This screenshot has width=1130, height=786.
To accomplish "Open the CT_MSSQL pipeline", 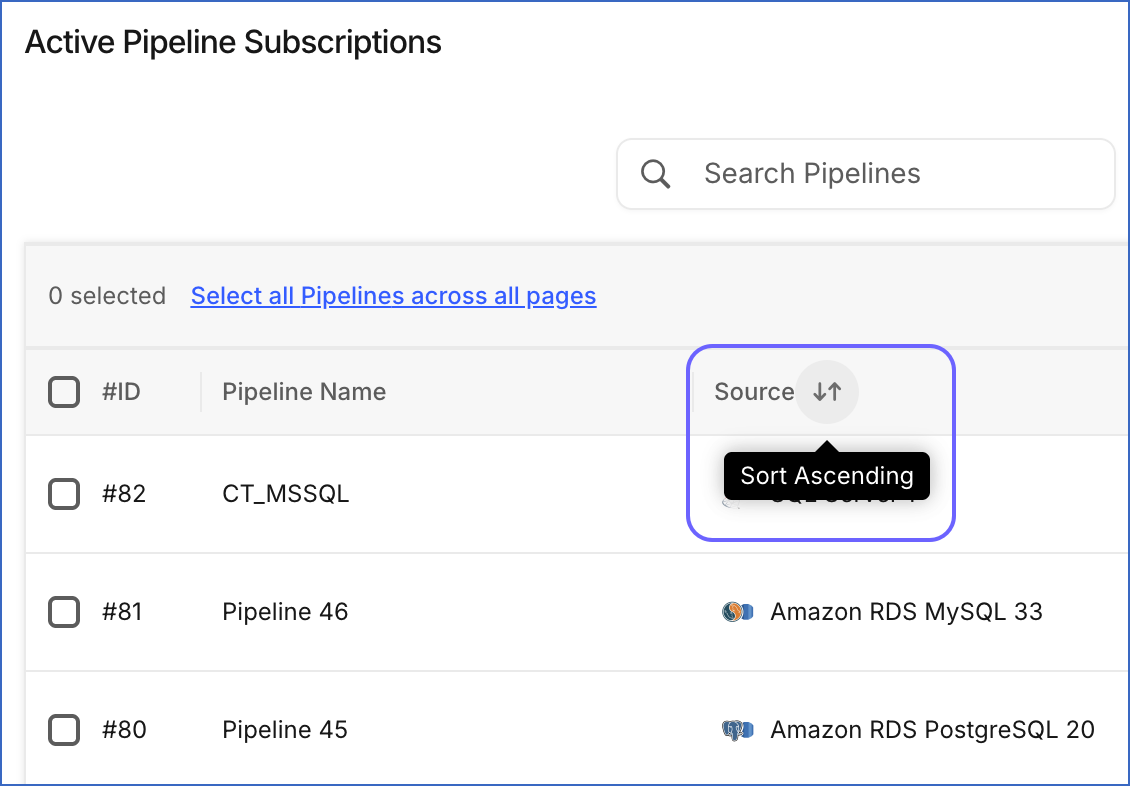I will (285, 494).
